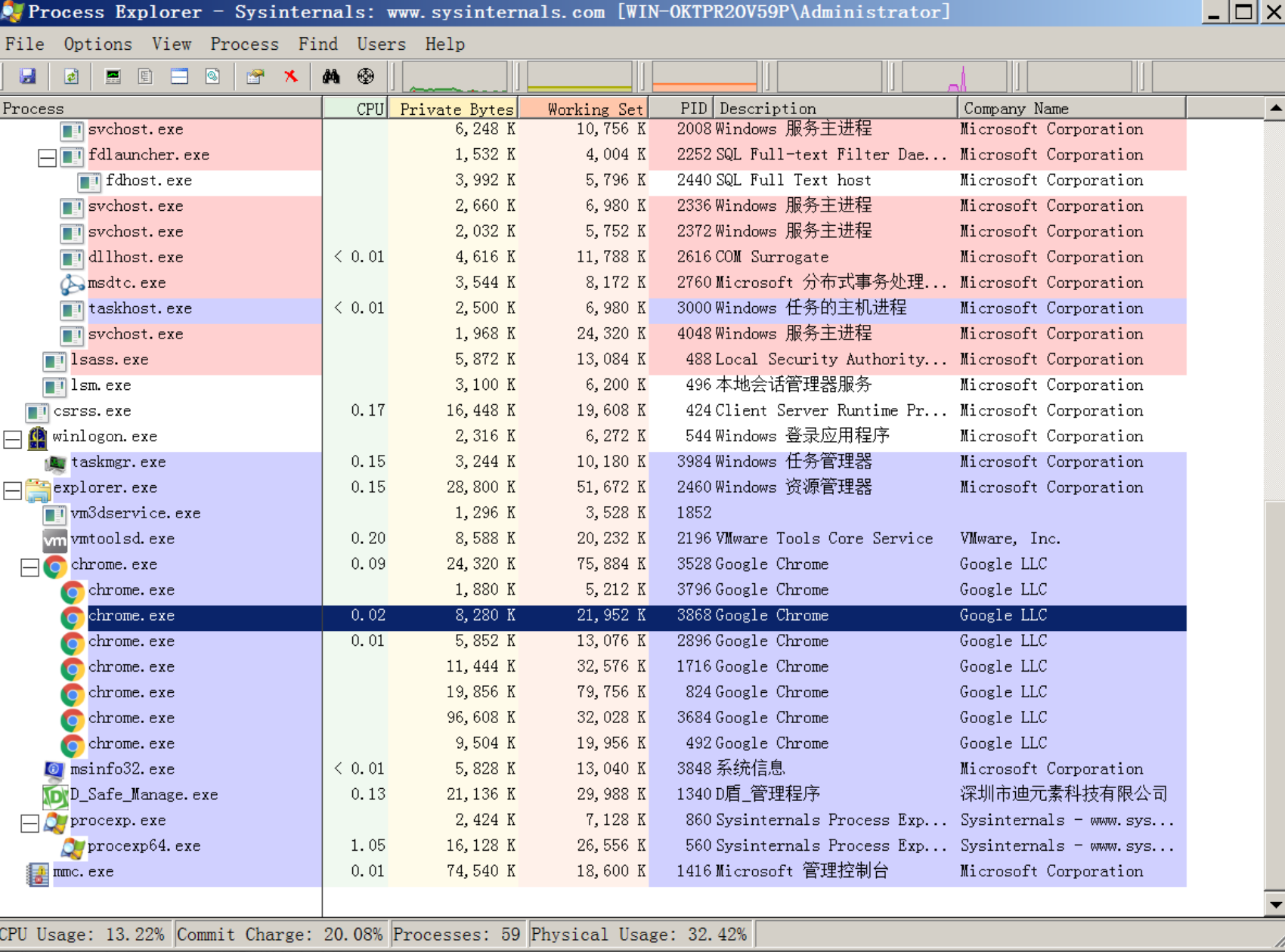Click the D_Safe_Manage.exe green icon
The height and width of the screenshot is (952, 1285).
54,796
